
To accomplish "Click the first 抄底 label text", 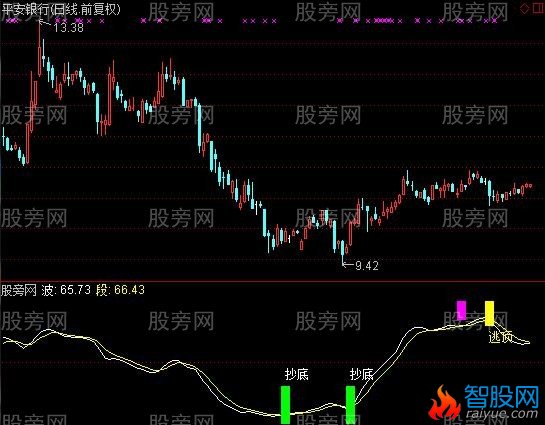I will (296, 374).
